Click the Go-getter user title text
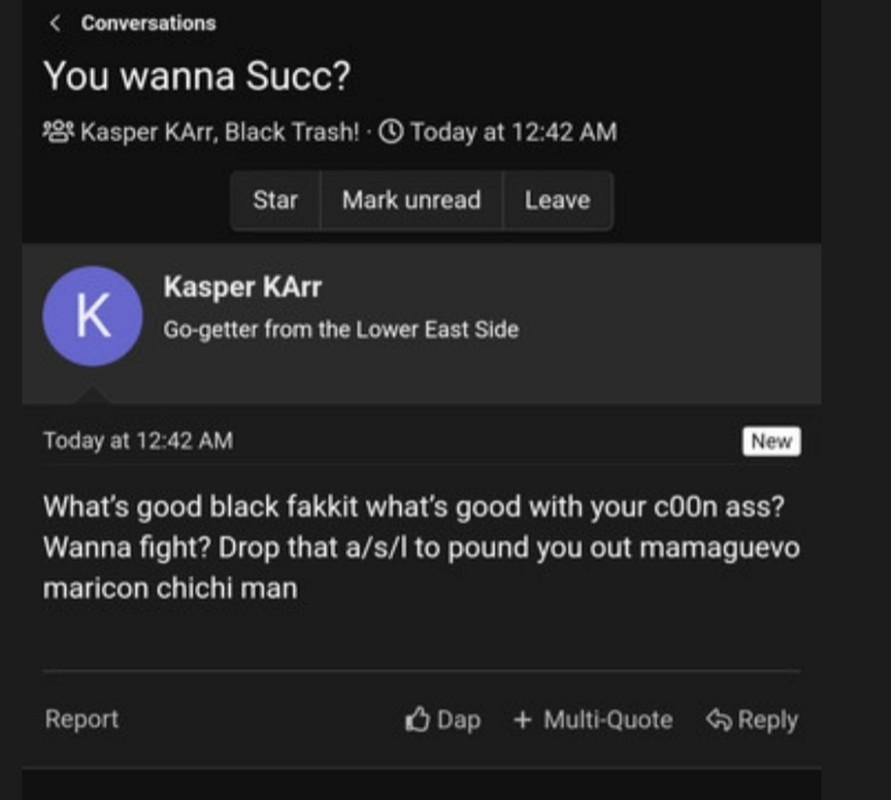Image resolution: width=891 pixels, height=800 pixels. (x=341, y=329)
